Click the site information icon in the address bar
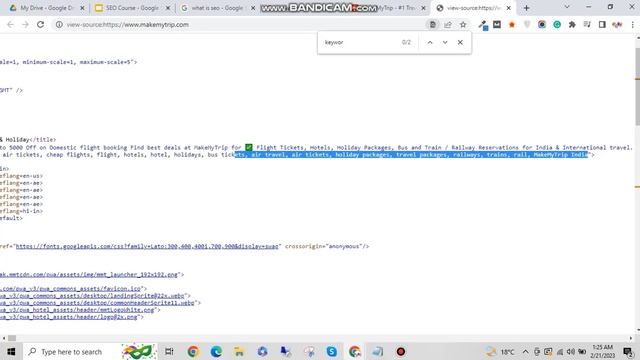Screen dimensions: 640x360 59,24
